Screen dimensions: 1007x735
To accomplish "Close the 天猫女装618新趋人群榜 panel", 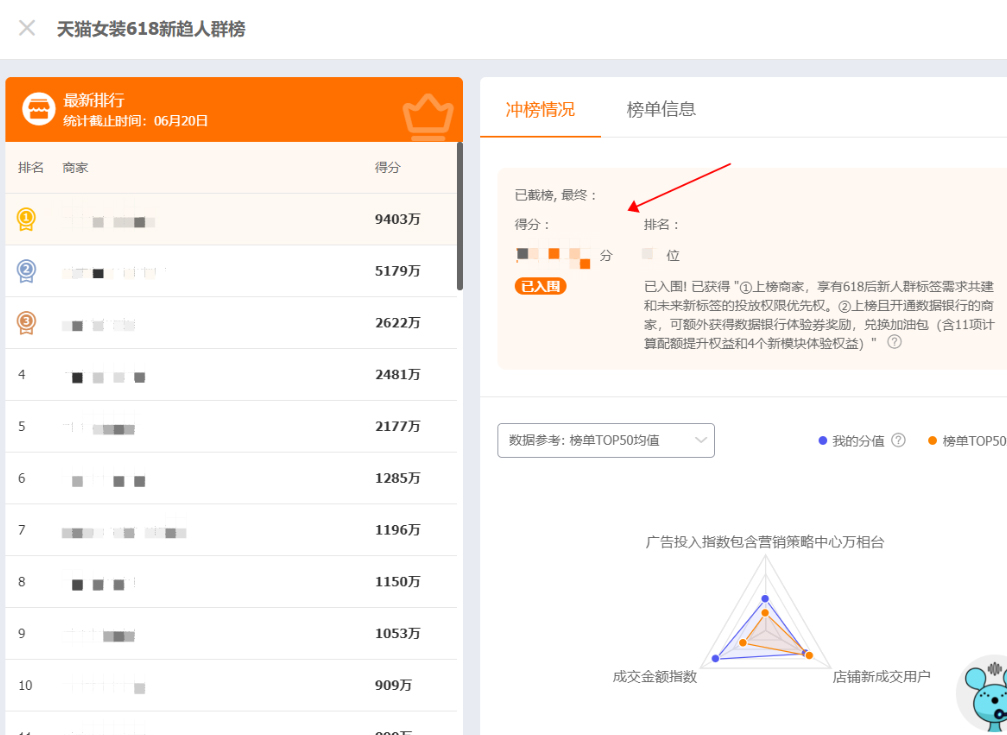I will pyautogui.click(x=26, y=28).
